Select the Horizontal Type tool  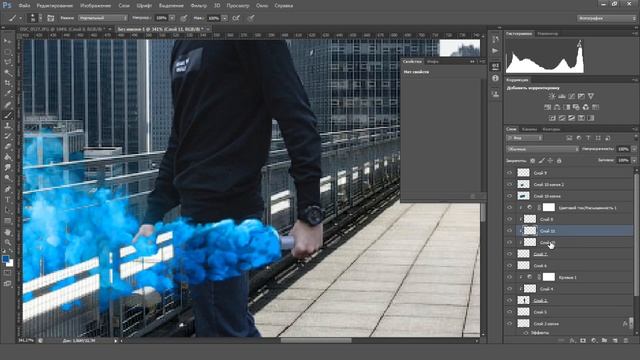[x=8, y=200]
